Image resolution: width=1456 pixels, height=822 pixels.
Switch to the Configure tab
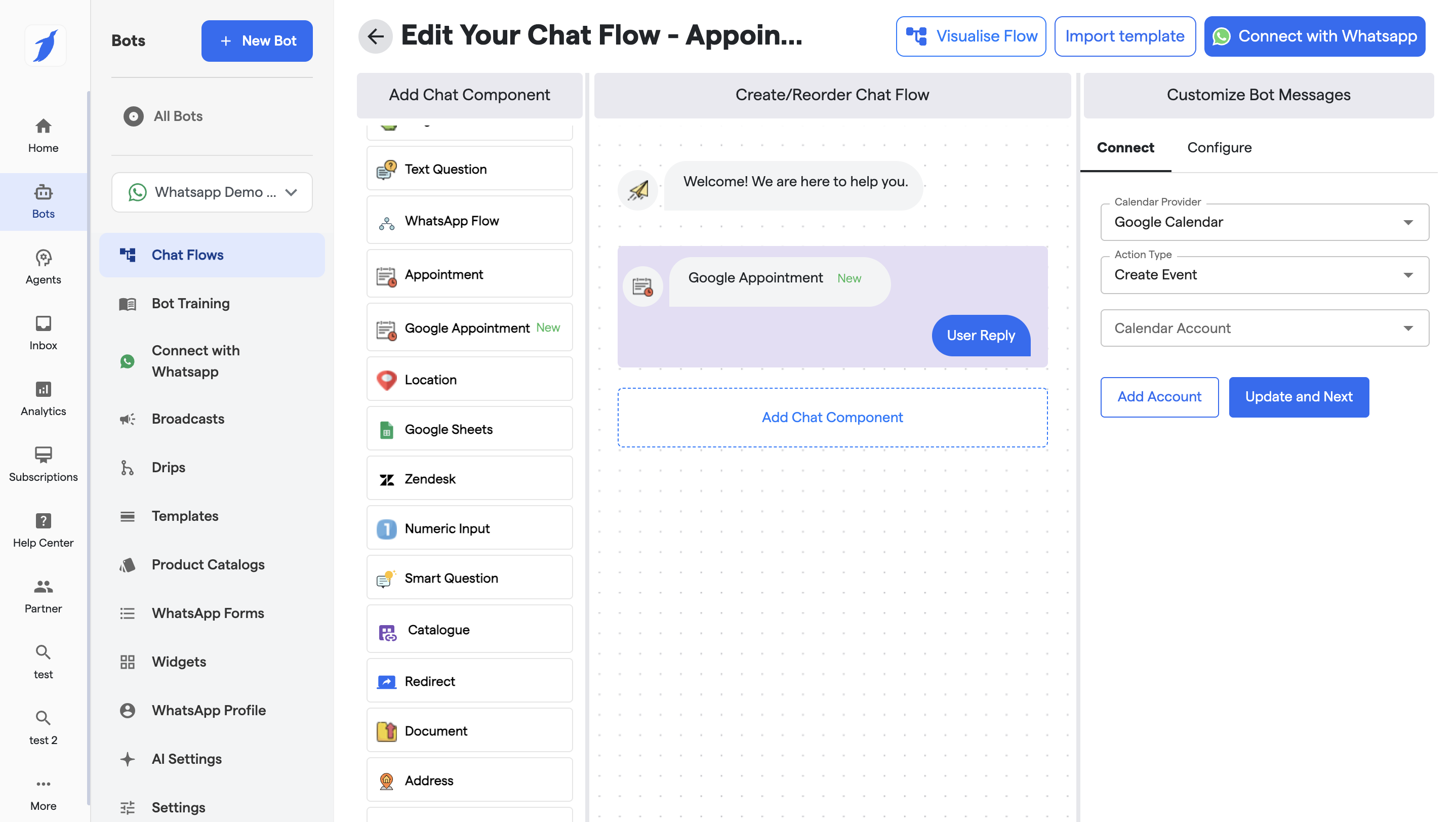[x=1219, y=147]
